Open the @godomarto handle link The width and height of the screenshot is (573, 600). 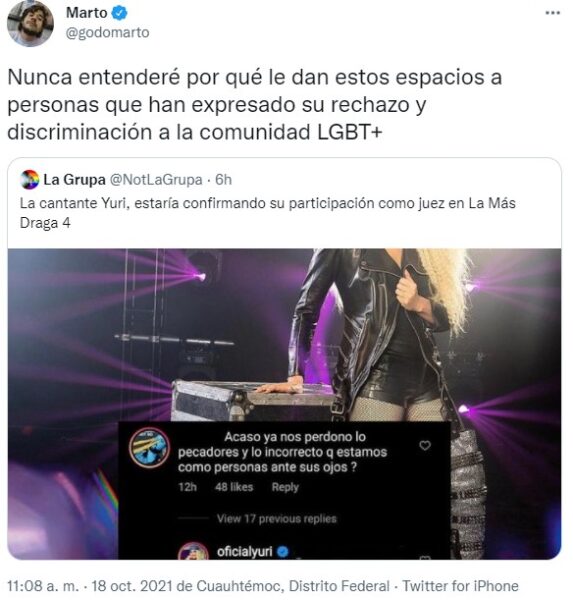click(x=108, y=33)
